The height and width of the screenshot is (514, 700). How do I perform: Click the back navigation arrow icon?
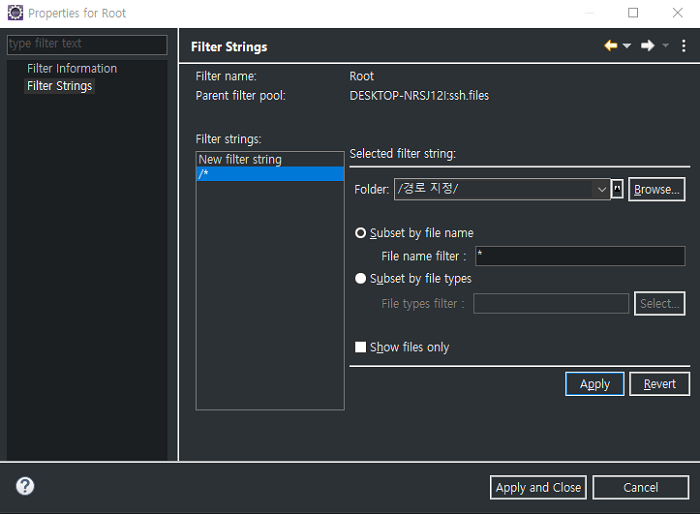pos(610,46)
